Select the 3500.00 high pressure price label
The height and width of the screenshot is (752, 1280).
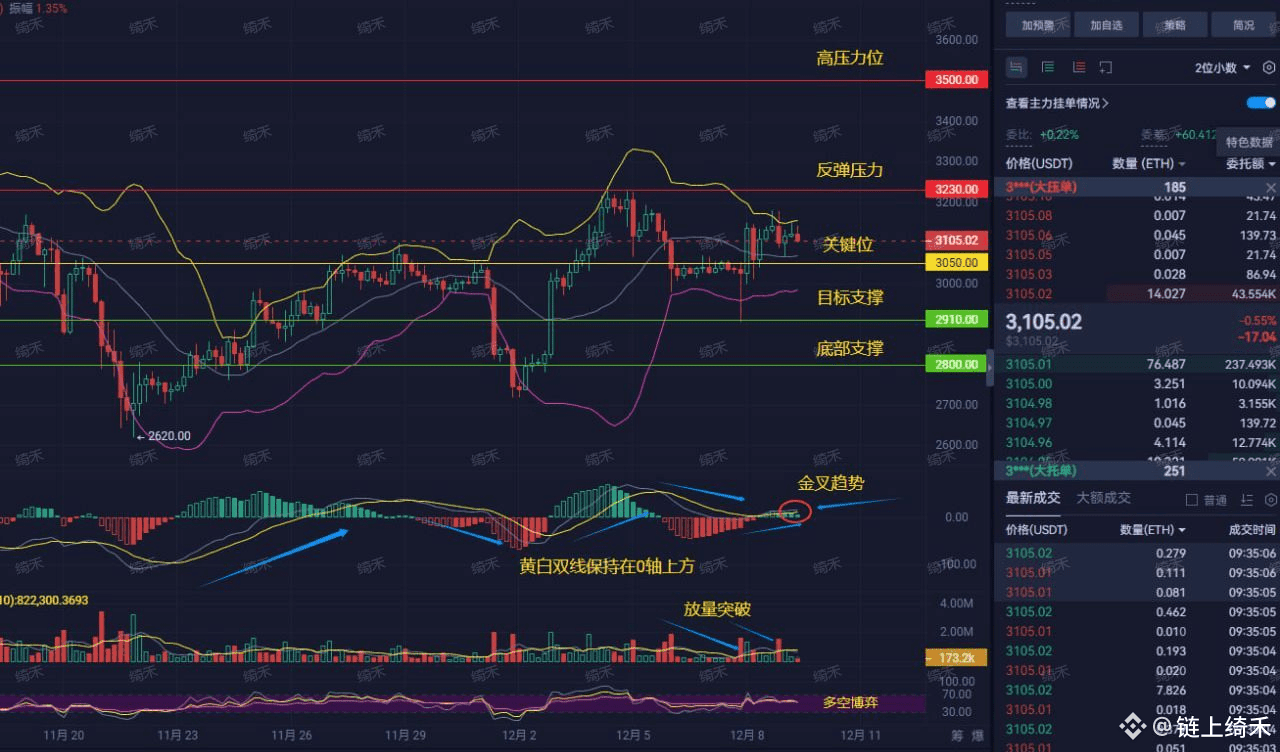click(x=956, y=80)
